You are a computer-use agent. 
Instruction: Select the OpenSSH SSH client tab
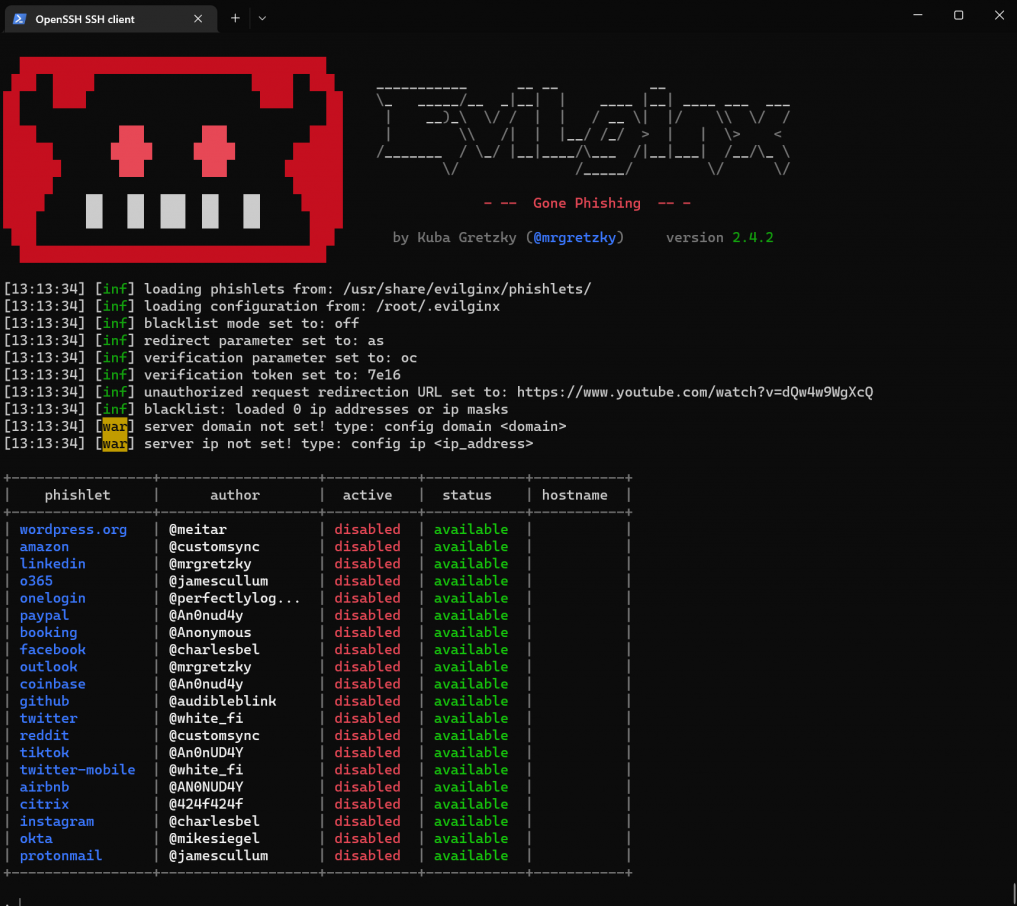click(110, 19)
